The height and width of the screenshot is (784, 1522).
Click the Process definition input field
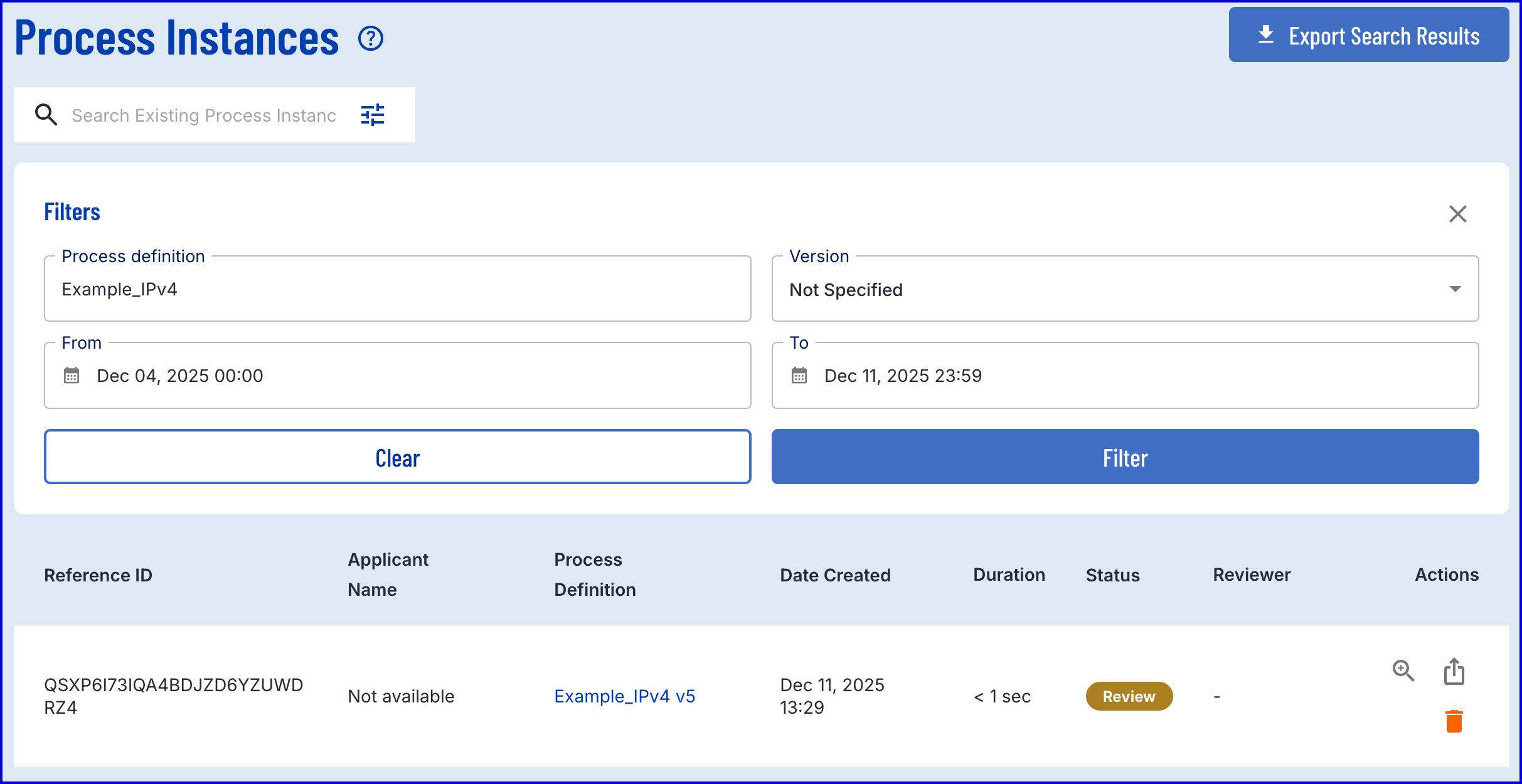point(397,289)
